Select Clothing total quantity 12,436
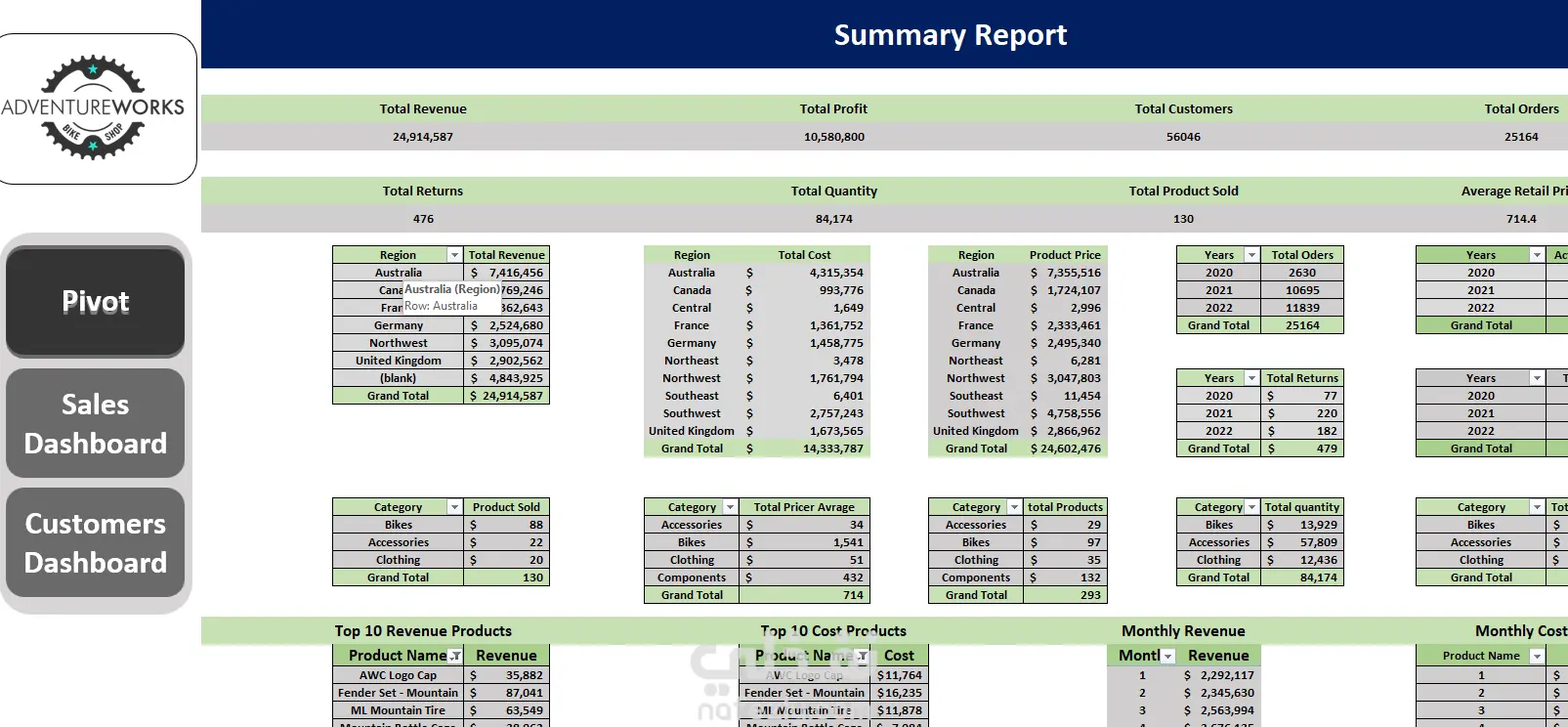 click(1302, 560)
